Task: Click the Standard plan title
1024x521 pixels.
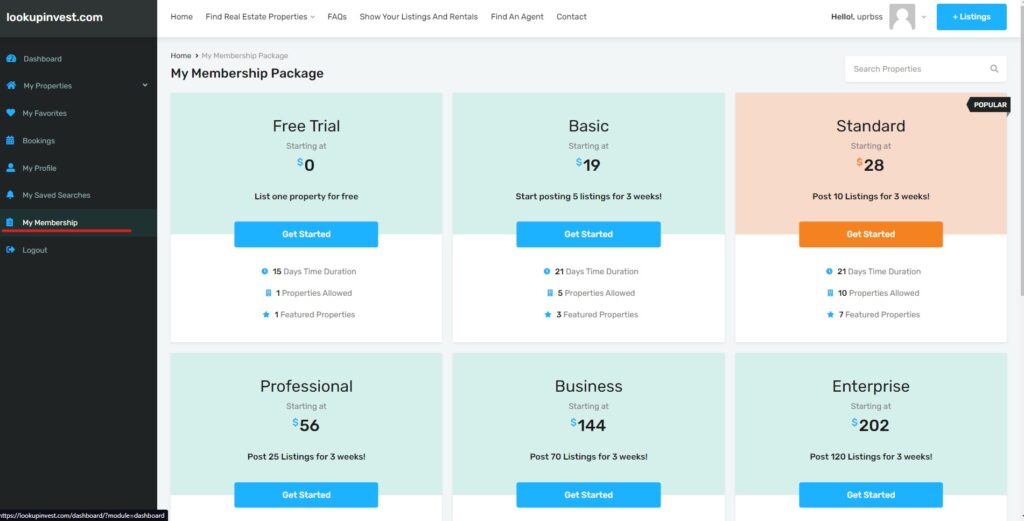Action: [871, 126]
